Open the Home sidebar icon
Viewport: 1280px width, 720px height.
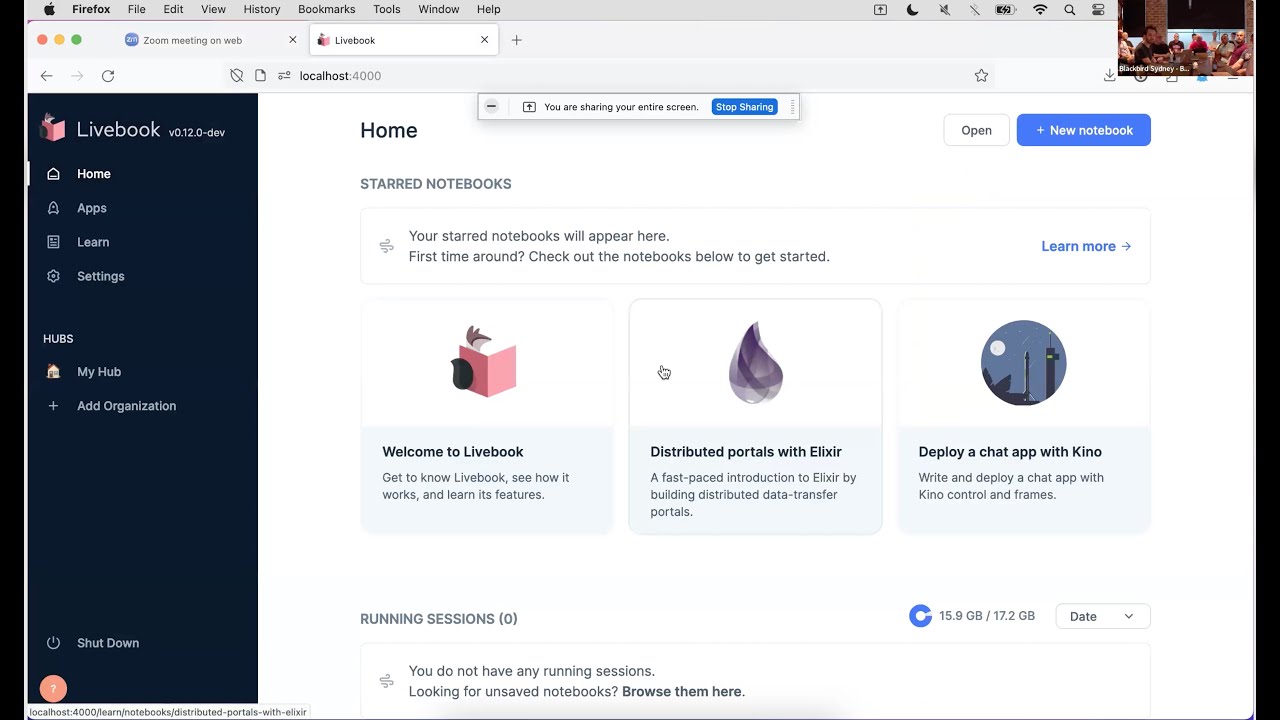click(54, 174)
